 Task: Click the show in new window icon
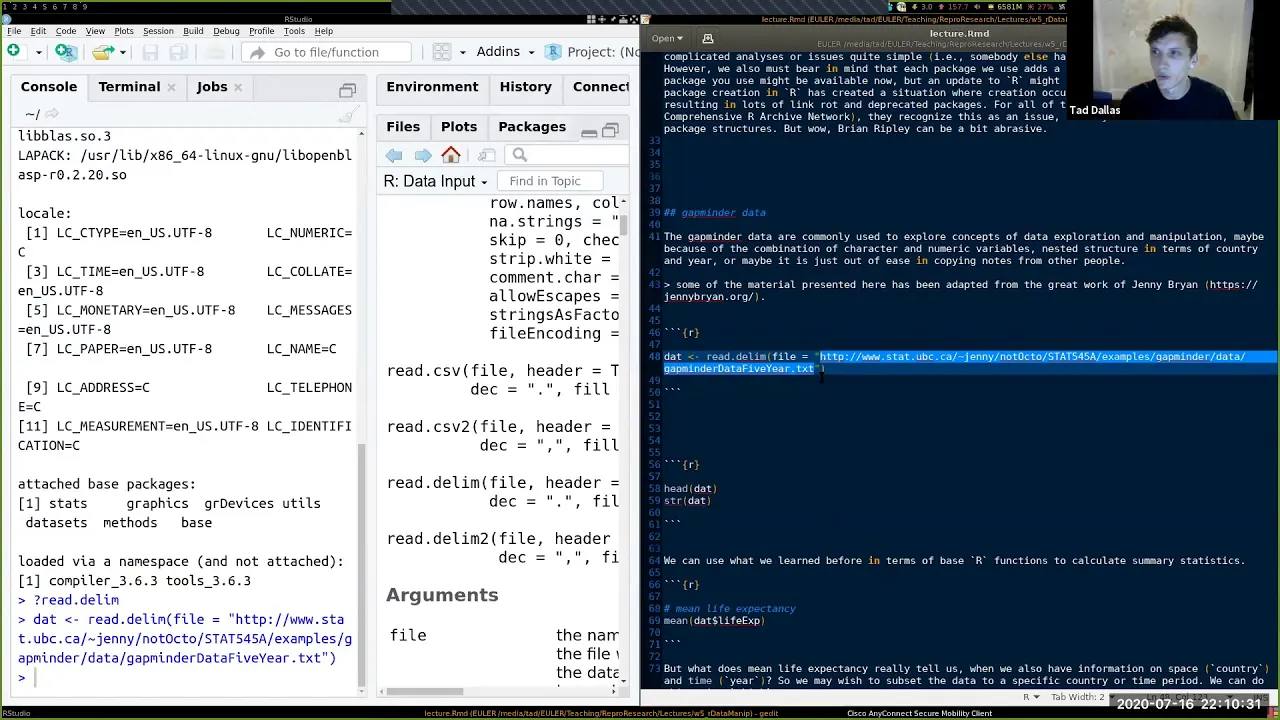click(x=486, y=155)
